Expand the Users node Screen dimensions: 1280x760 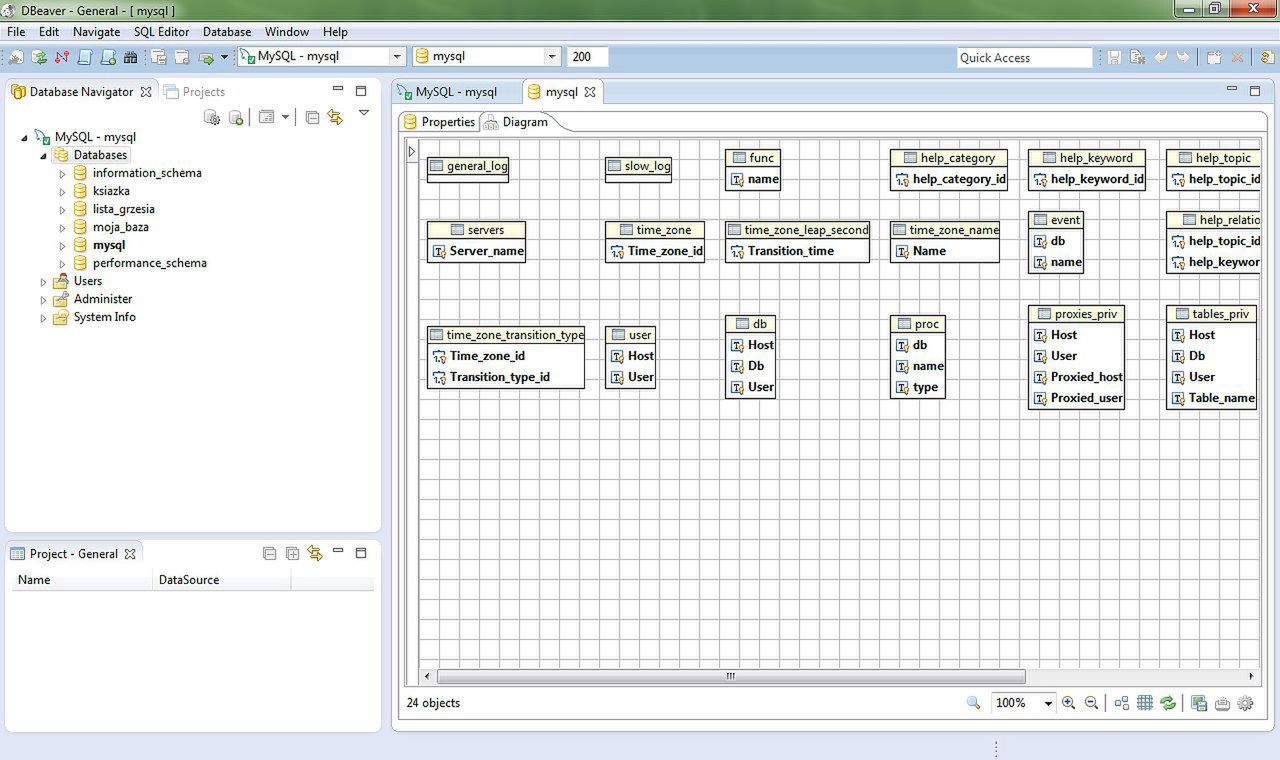43,281
